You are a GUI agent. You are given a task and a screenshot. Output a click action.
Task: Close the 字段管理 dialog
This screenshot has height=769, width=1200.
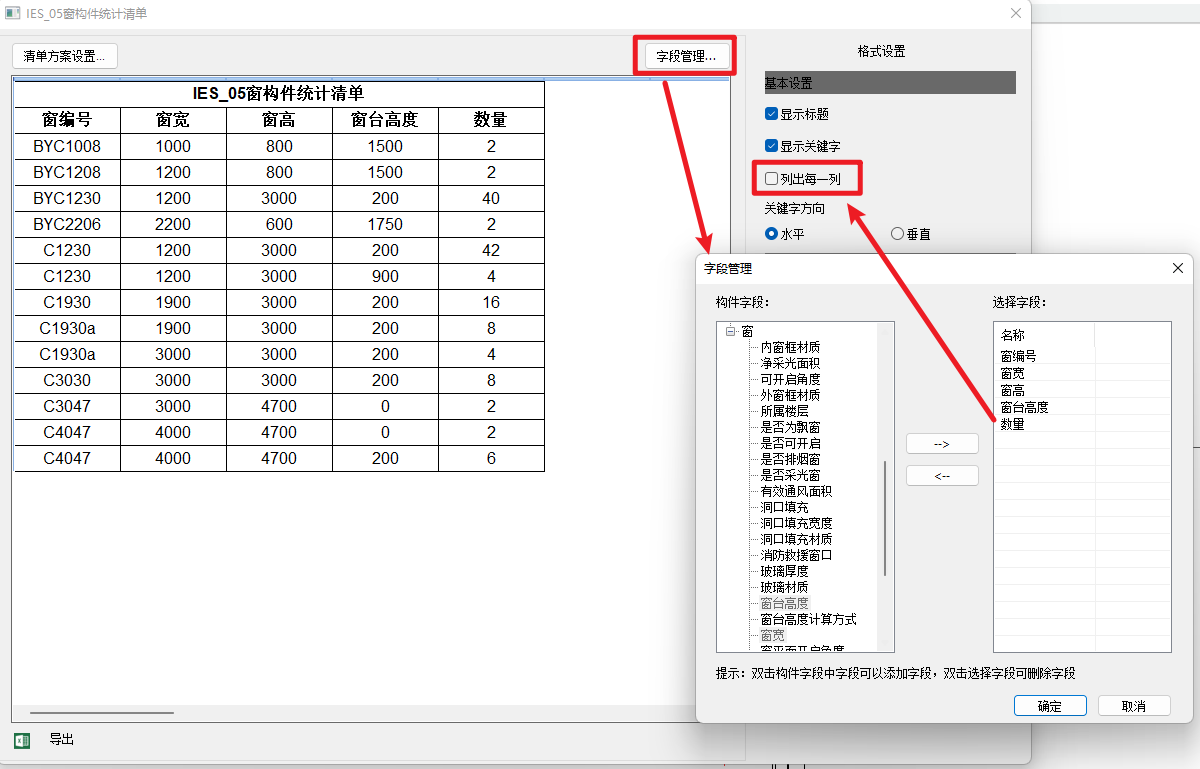1178,268
